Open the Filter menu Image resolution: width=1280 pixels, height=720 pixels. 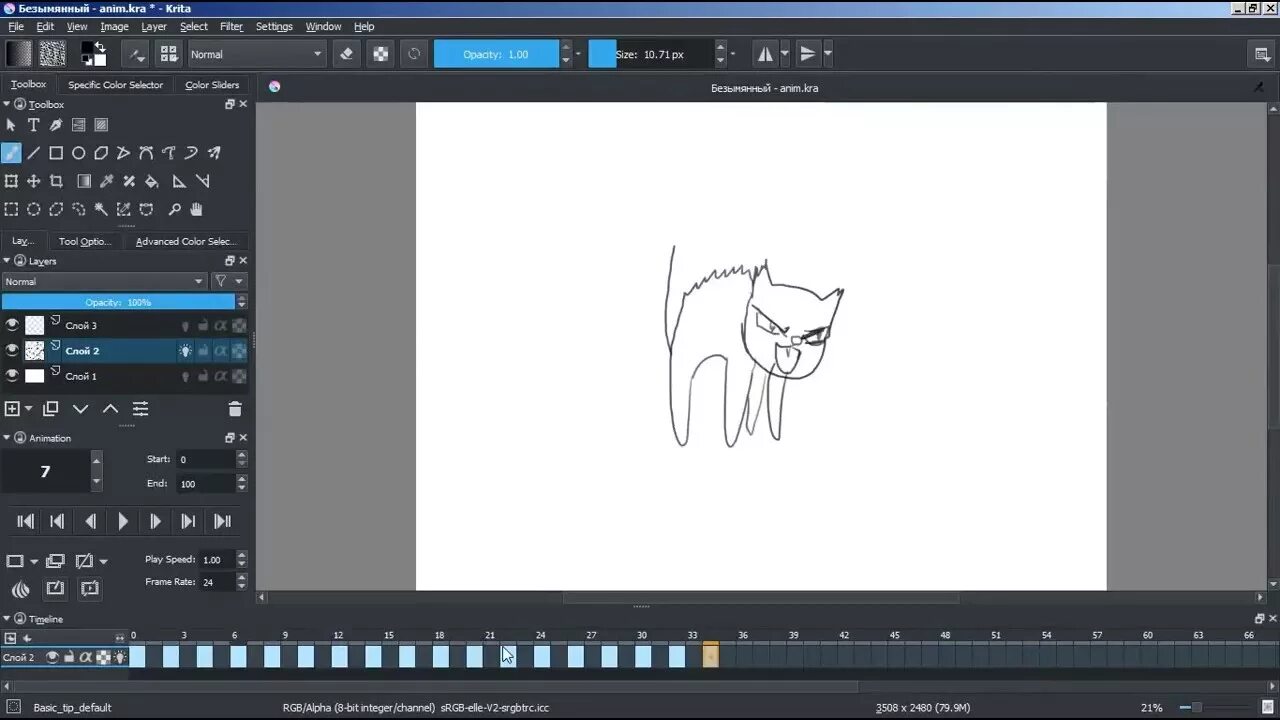click(231, 27)
